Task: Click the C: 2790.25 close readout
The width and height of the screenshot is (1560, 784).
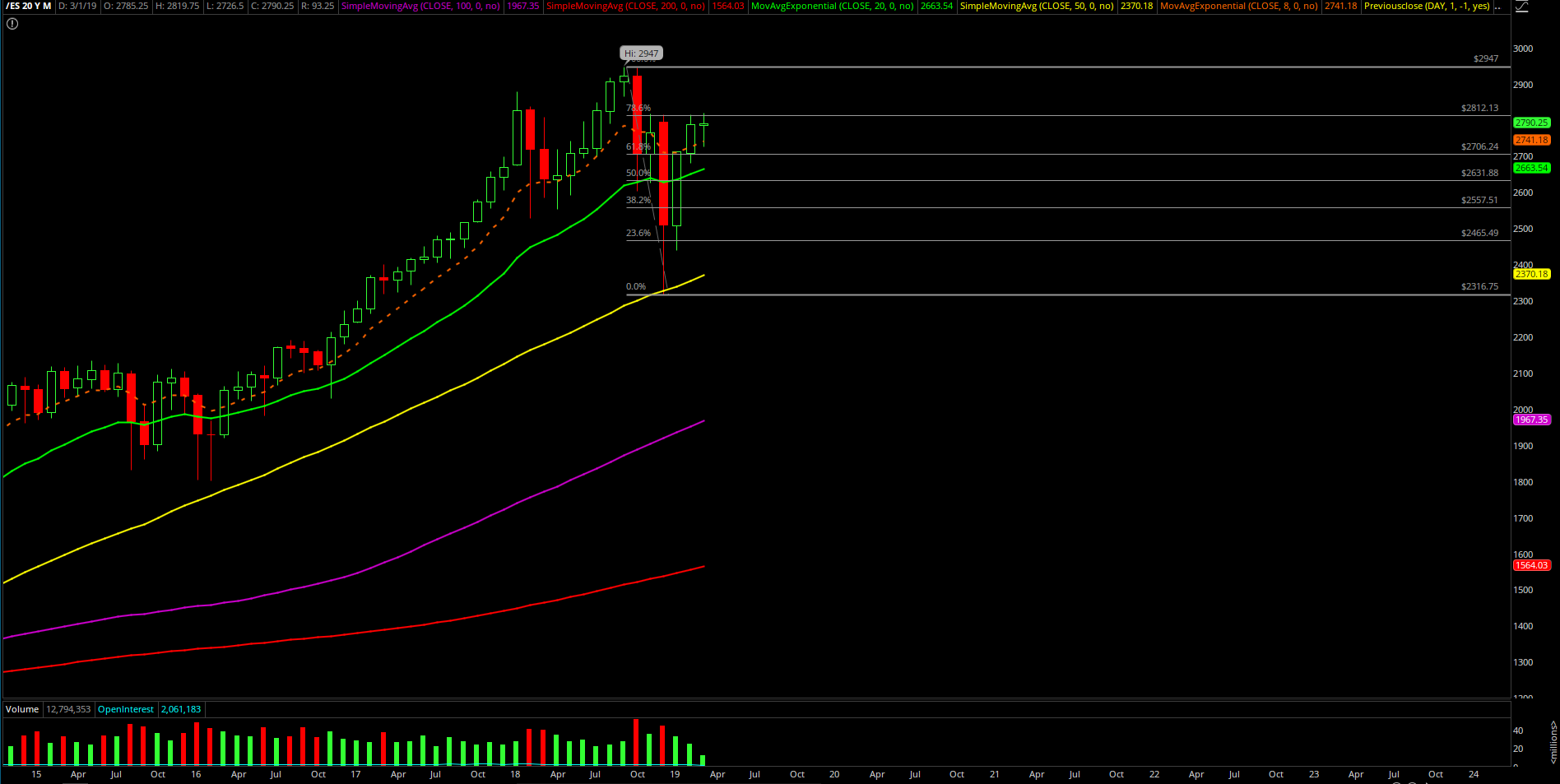Action: 272,6
